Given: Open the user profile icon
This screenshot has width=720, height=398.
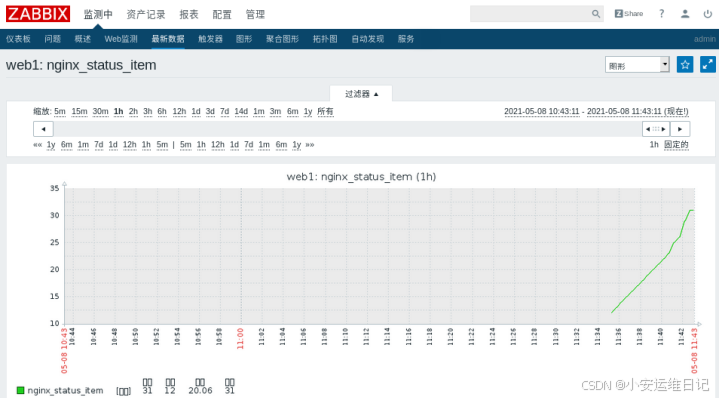Looking at the screenshot, I should (x=685, y=14).
